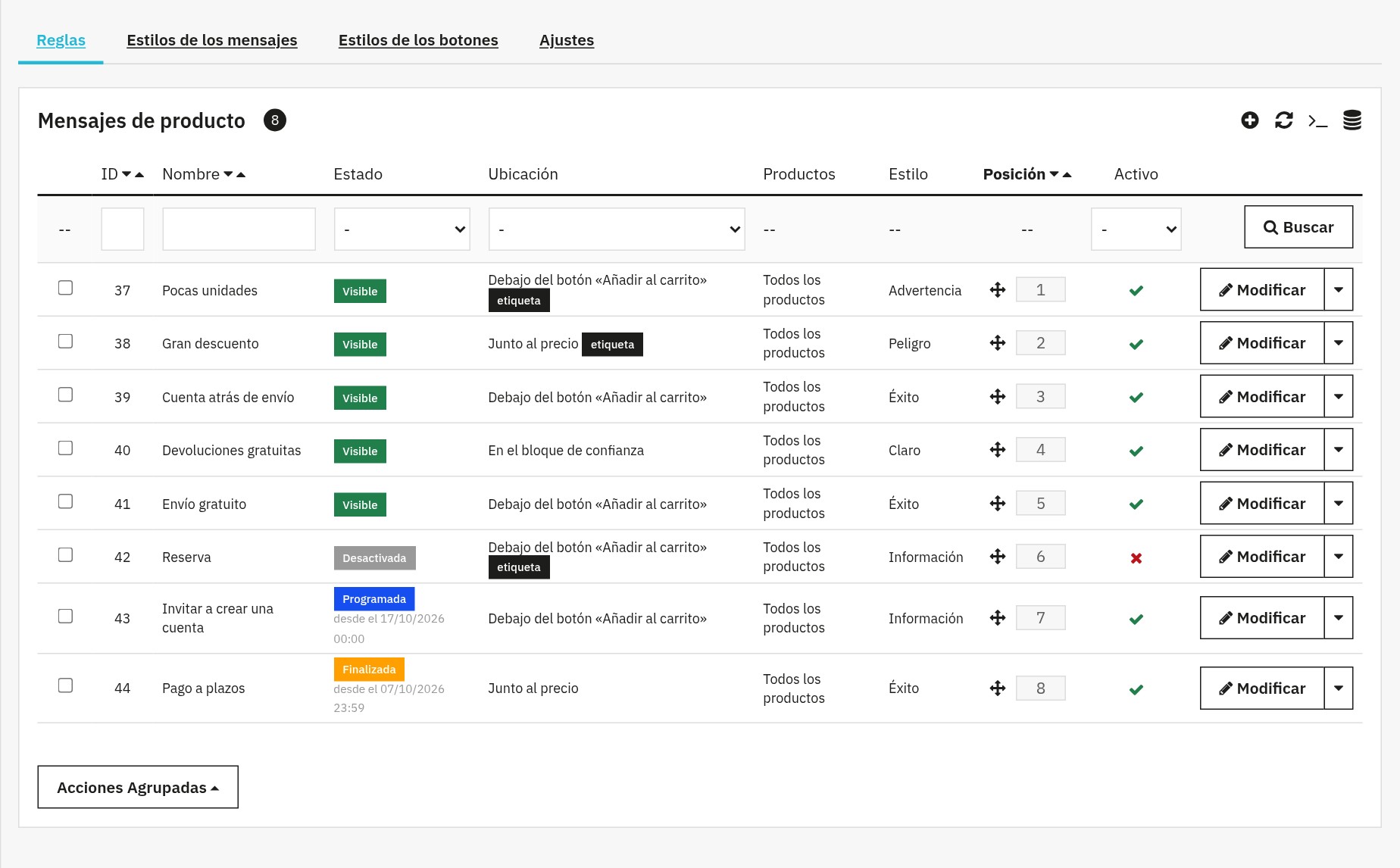The image size is (1400, 868).
Task: Open Acciones Agrupadas menu
Action: [x=138, y=787]
